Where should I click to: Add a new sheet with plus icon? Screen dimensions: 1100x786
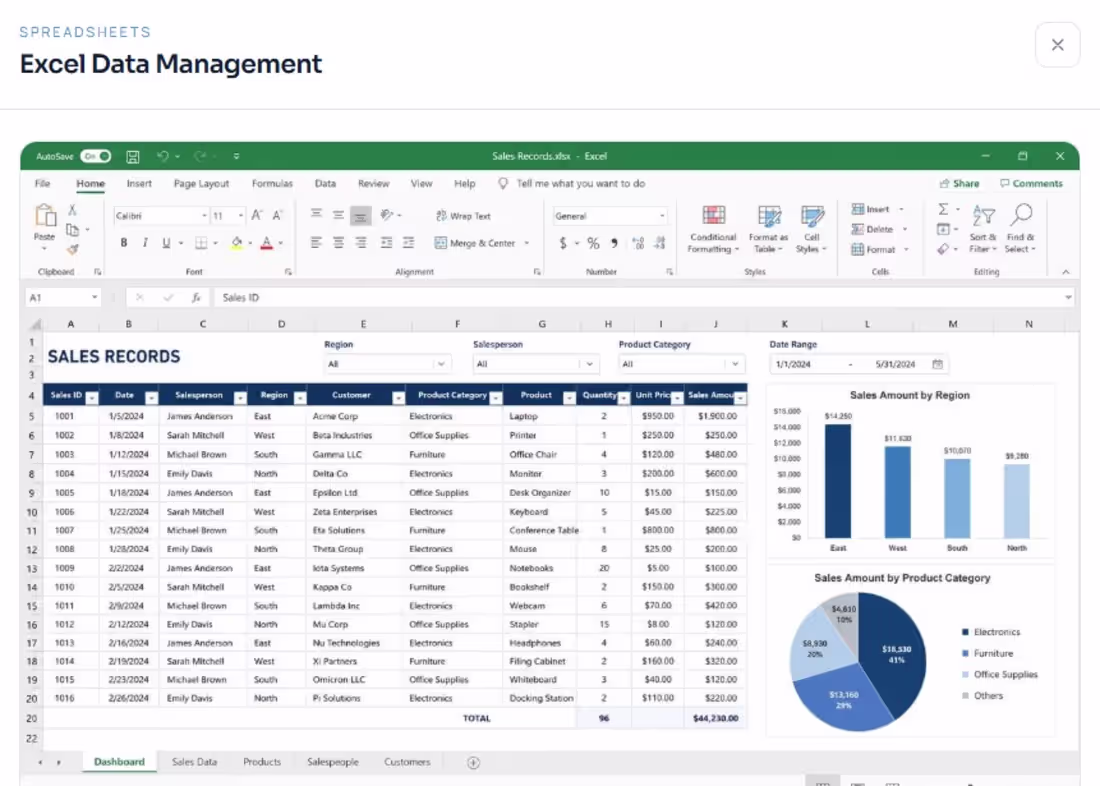(474, 763)
